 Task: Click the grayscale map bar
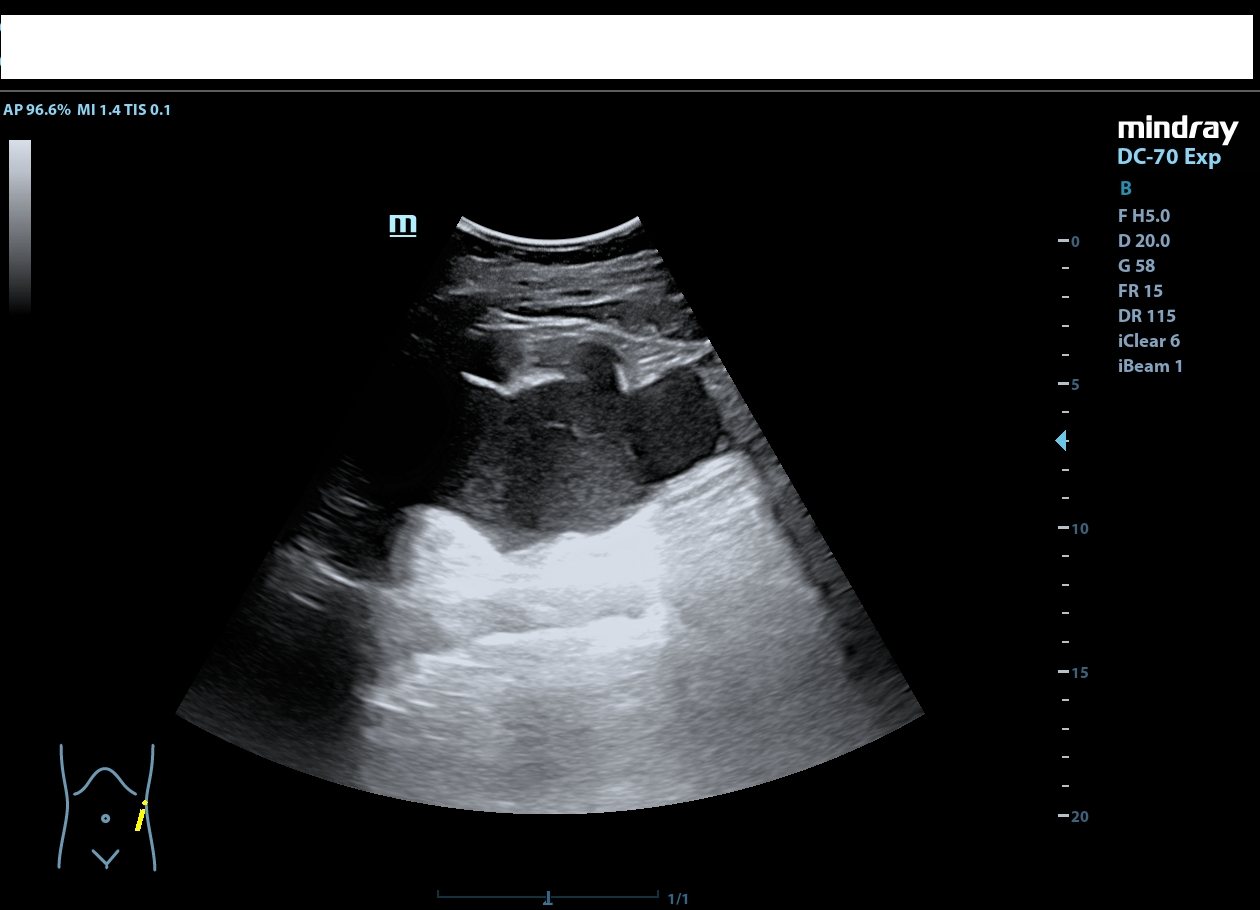(20, 226)
